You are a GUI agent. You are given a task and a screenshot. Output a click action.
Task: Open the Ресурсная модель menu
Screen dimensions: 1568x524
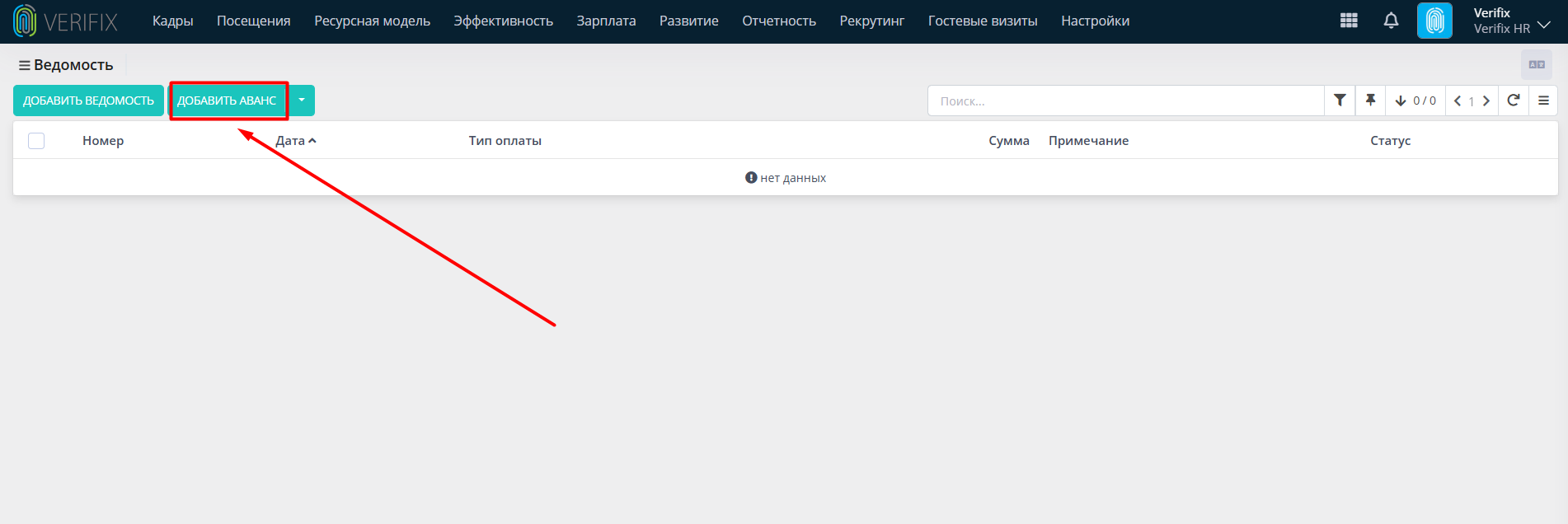click(x=372, y=21)
